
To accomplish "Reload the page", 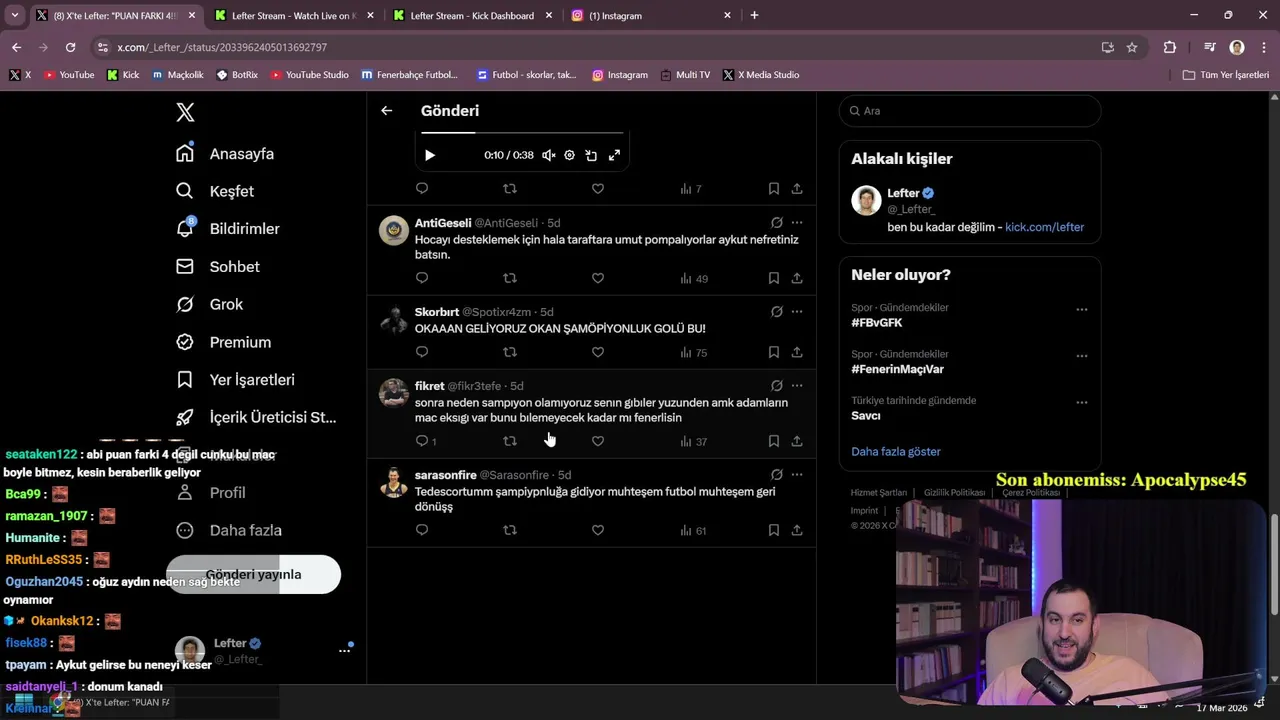I will [x=70, y=47].
